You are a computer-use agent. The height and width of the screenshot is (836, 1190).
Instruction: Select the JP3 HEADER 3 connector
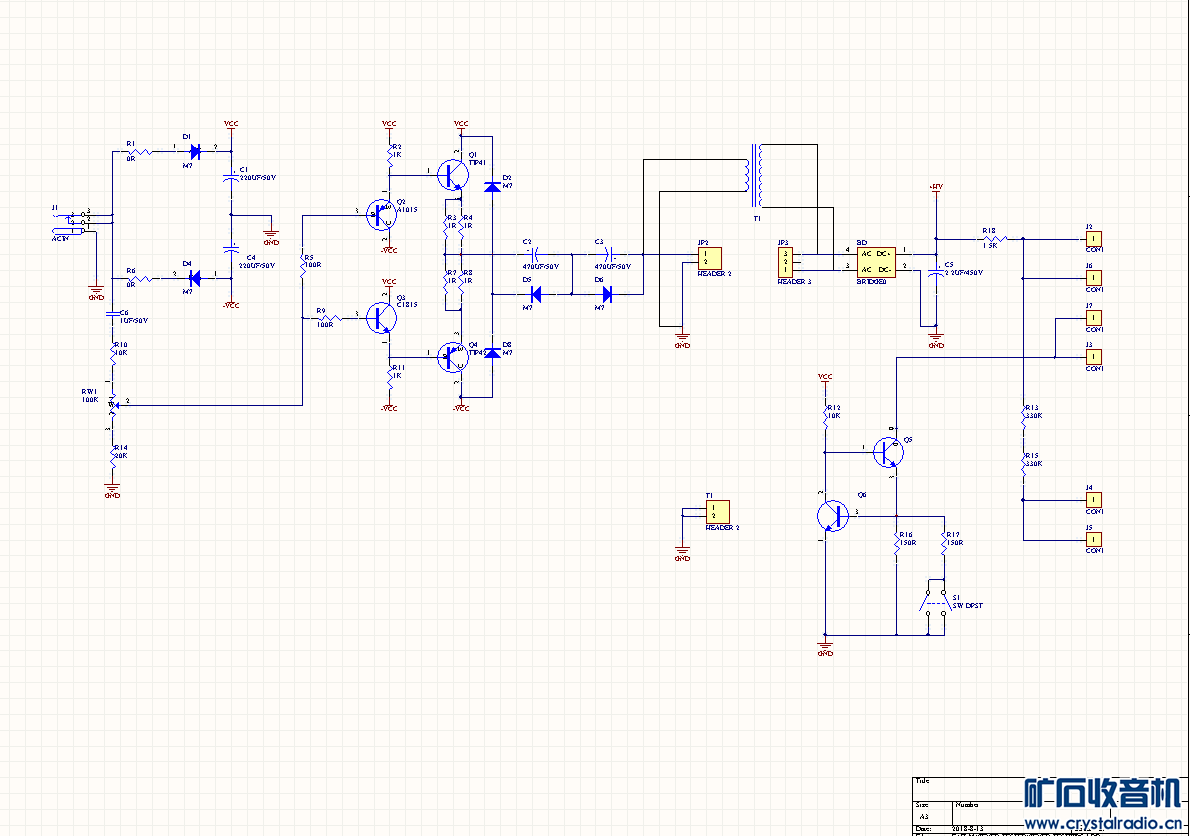point(787,263)
